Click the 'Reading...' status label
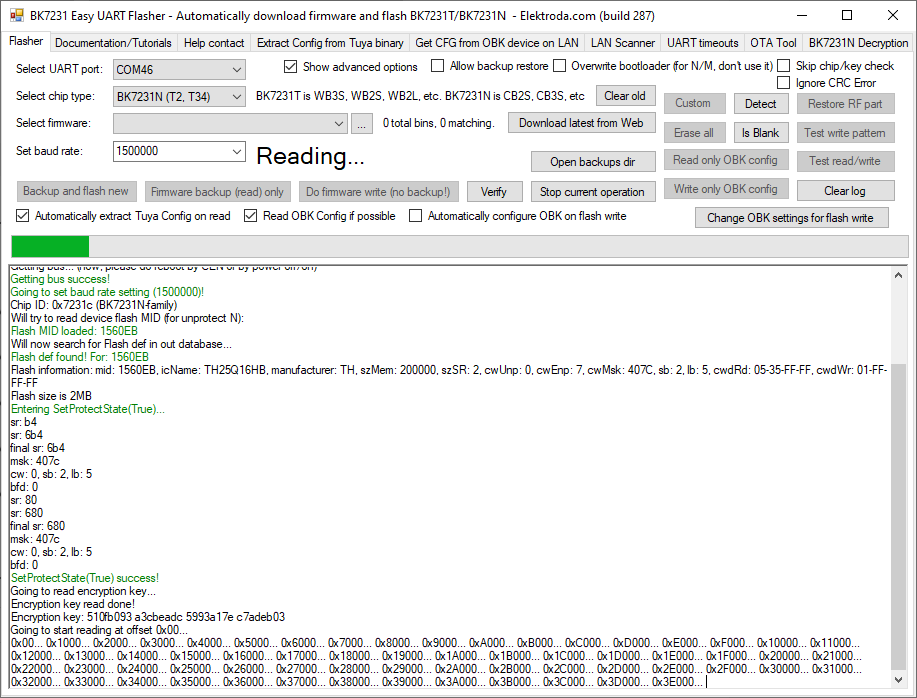Image resolution: width=917 pixels, height=698 pixels. [311, 156]
